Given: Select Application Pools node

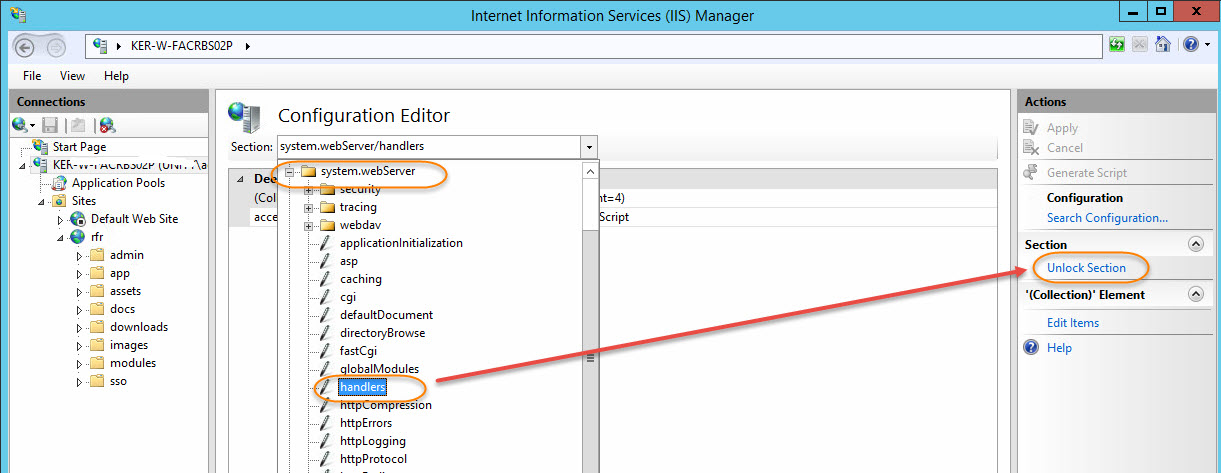Looking at the screenshot, I should click(x=118, y=183).
